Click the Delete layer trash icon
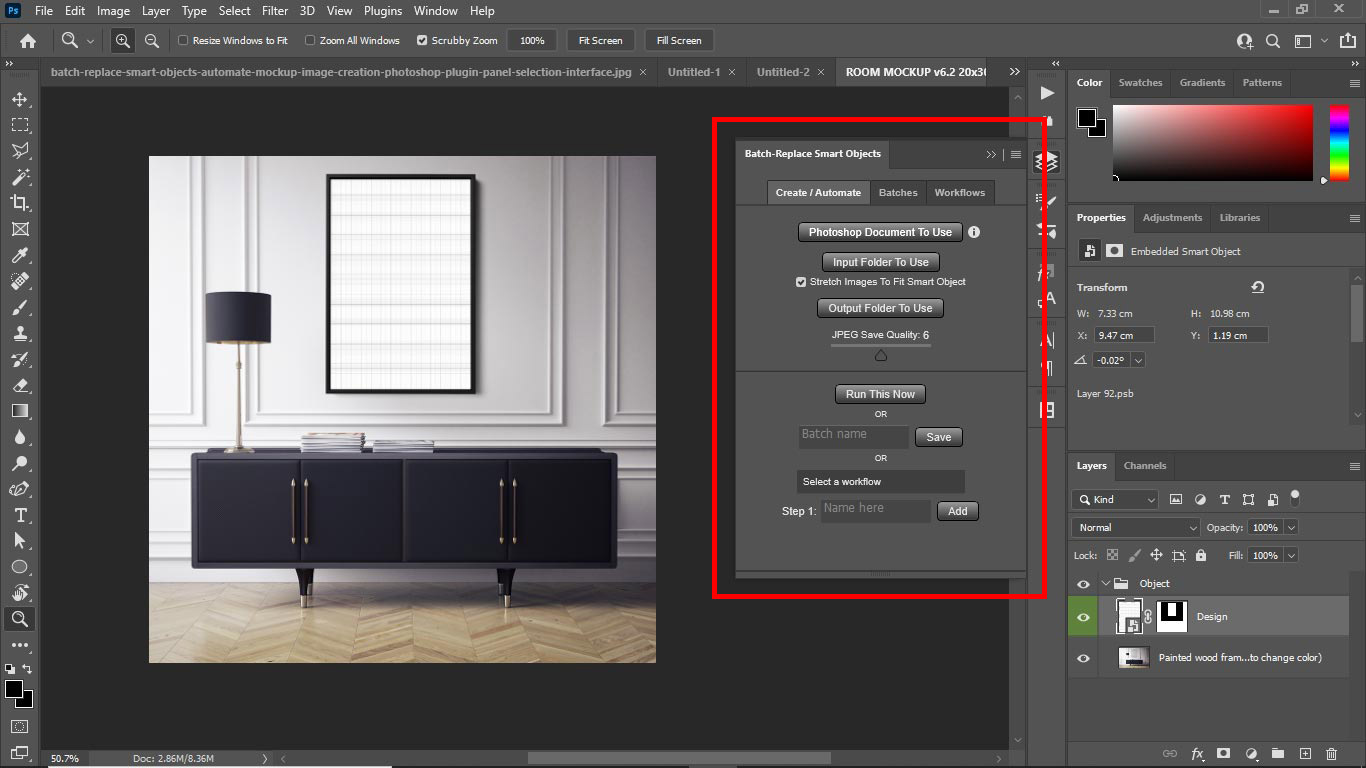 coord(1330,753)
